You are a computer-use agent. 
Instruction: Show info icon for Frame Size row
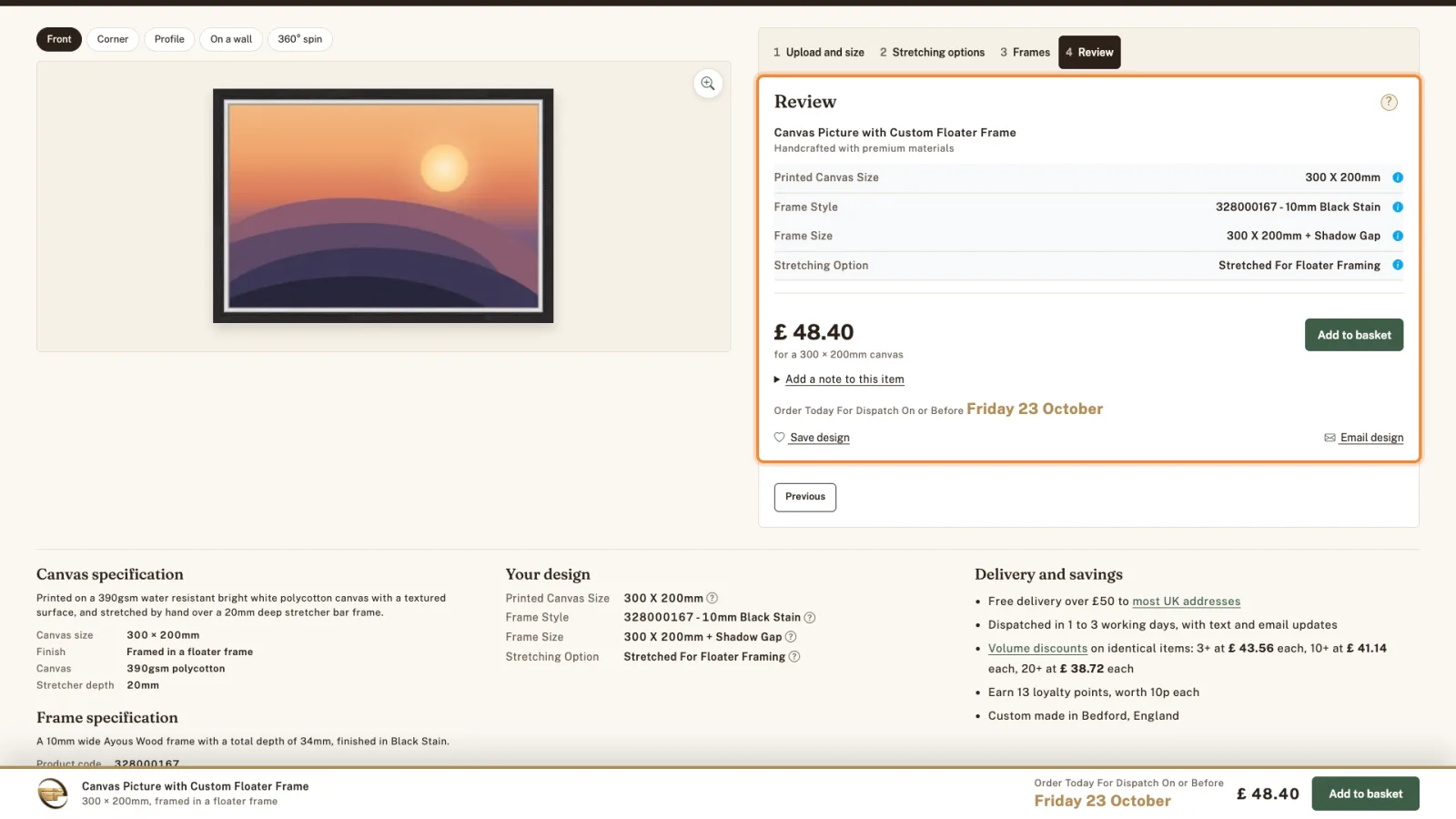(1398, 236)
